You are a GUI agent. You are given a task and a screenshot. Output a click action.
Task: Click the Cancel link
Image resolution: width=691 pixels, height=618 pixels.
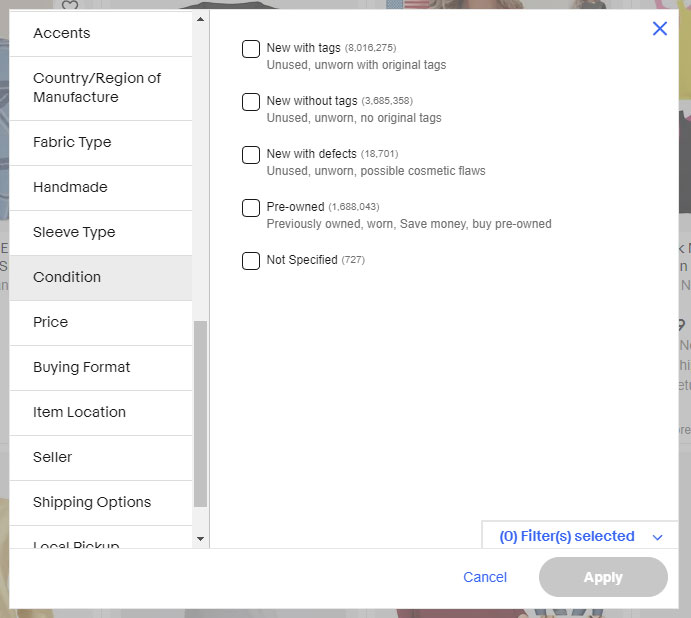tap(485, 577)
